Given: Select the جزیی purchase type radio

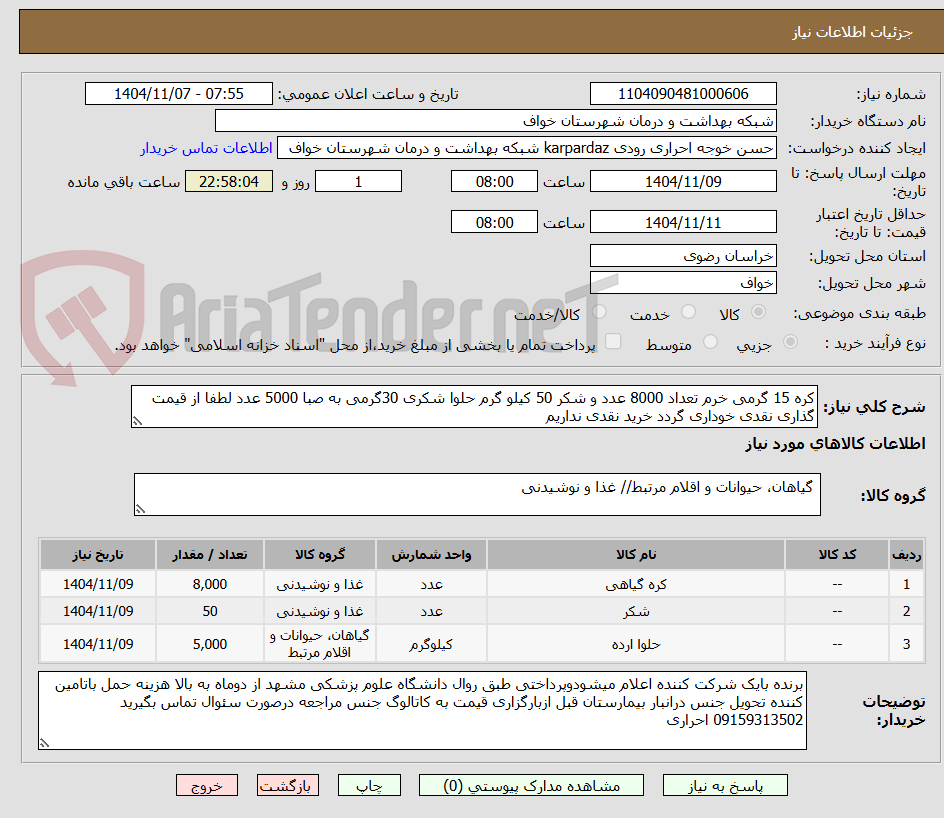Looking at the screenshot, I should click(790, 342).
